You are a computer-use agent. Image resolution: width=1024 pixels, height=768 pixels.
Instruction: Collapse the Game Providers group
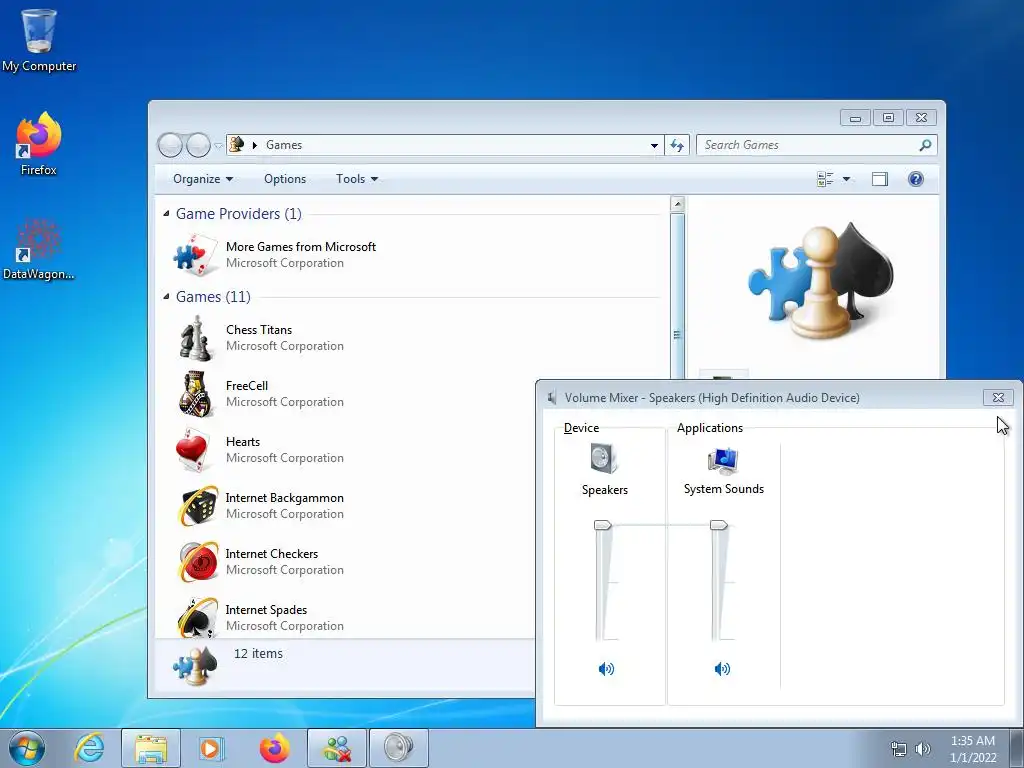pyautogui.click(x=166, y=214)
